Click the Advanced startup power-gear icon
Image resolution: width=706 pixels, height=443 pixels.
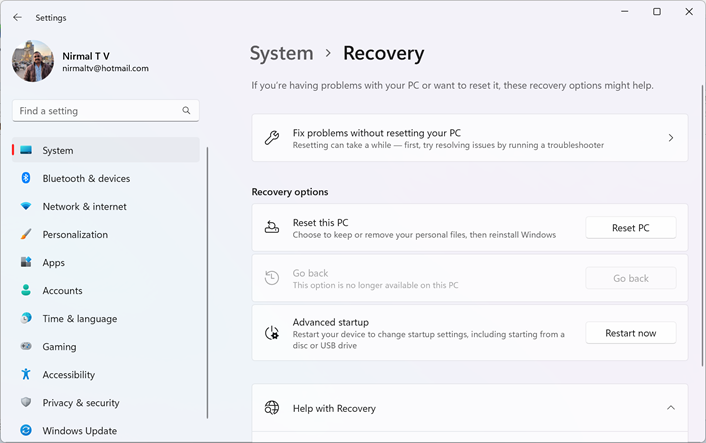point(272,333)
